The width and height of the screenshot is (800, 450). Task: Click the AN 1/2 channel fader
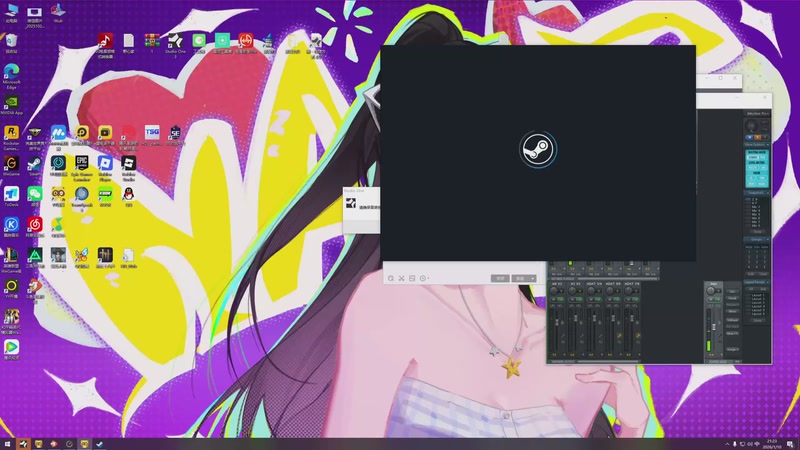(x=557, y=321)
